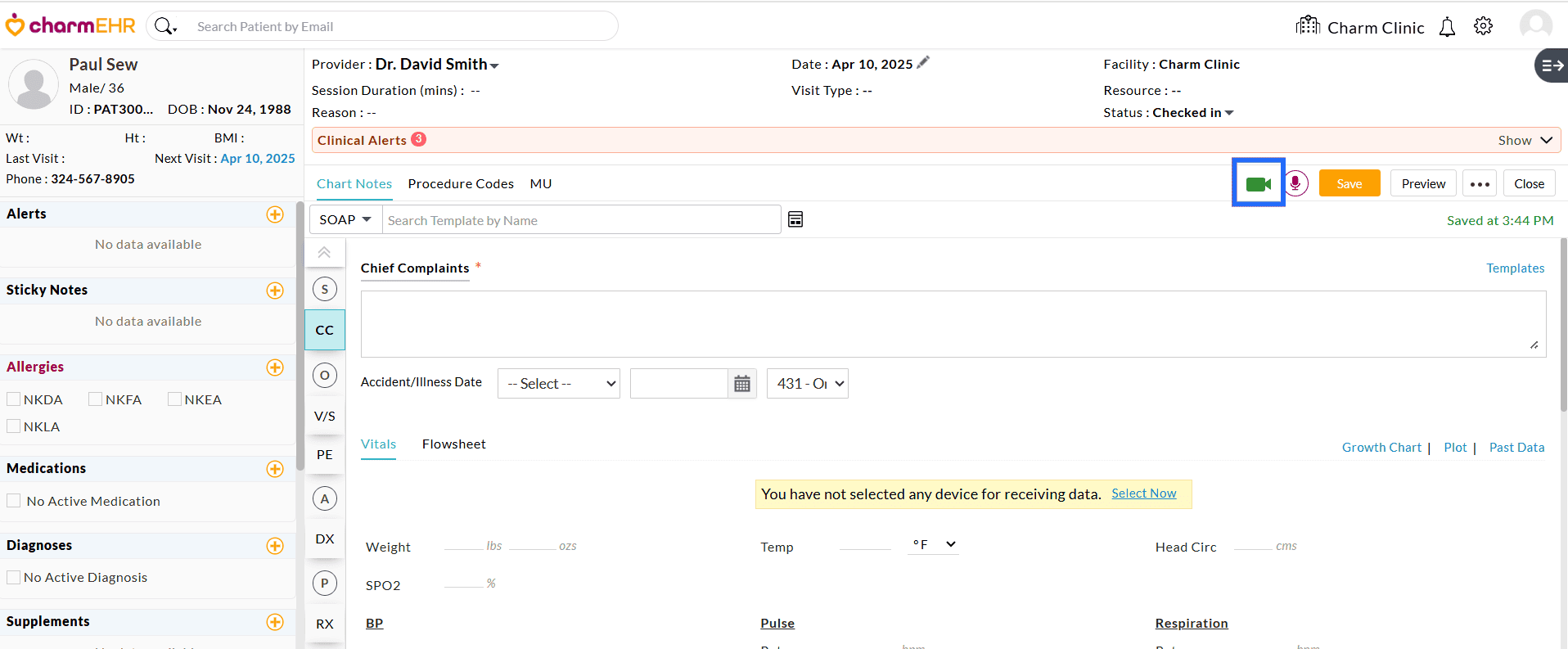This screenshot has height=649, width=1568.
Task: Start video call with camera icon
Action: (1258, 184)
